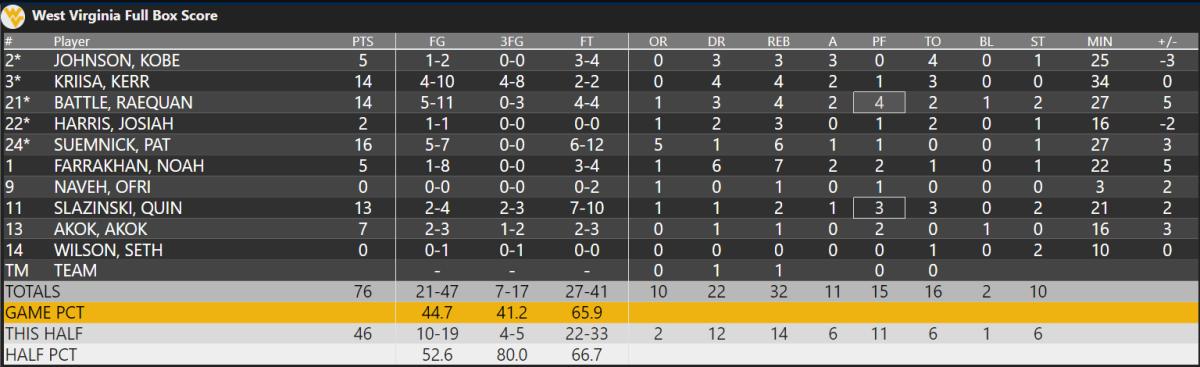Screen dimensions: 1200x367
Task: Select the Player column header
Action: [71, 41]
